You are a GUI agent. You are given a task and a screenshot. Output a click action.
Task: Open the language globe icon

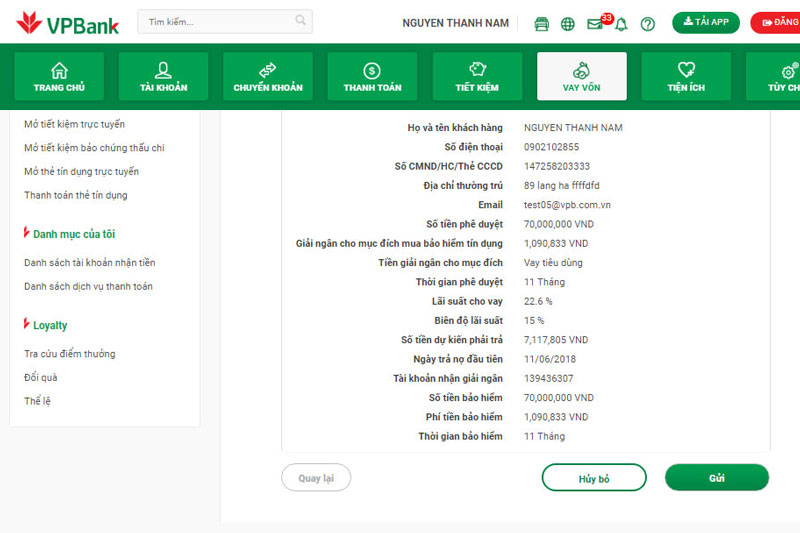[x=568, y=24]
